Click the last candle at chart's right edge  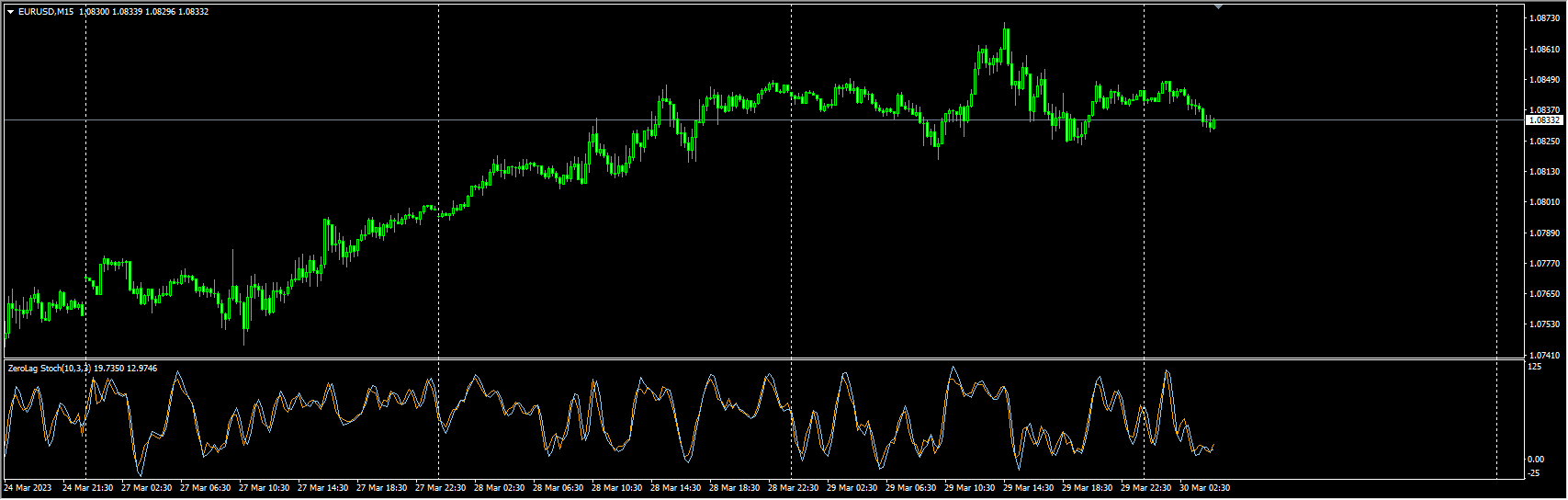pos(1214,123)
